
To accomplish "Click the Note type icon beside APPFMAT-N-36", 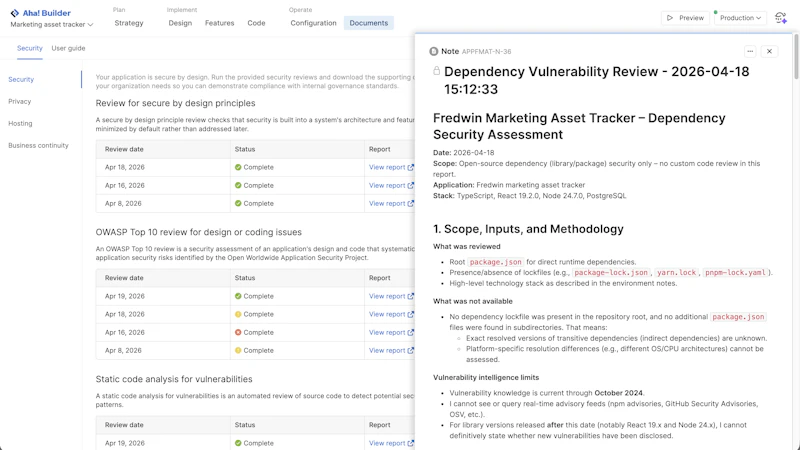I will pos(434,51).
